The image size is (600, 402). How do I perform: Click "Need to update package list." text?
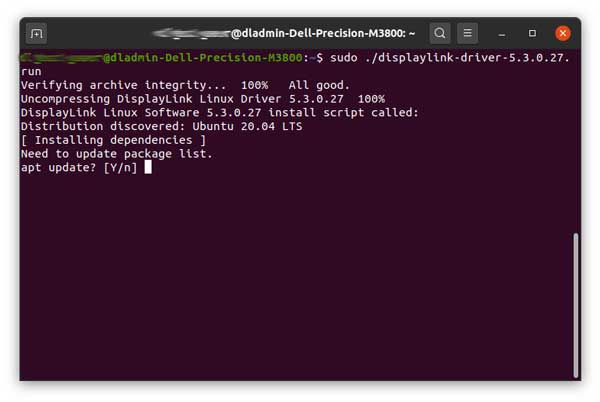tap(117, 154)
